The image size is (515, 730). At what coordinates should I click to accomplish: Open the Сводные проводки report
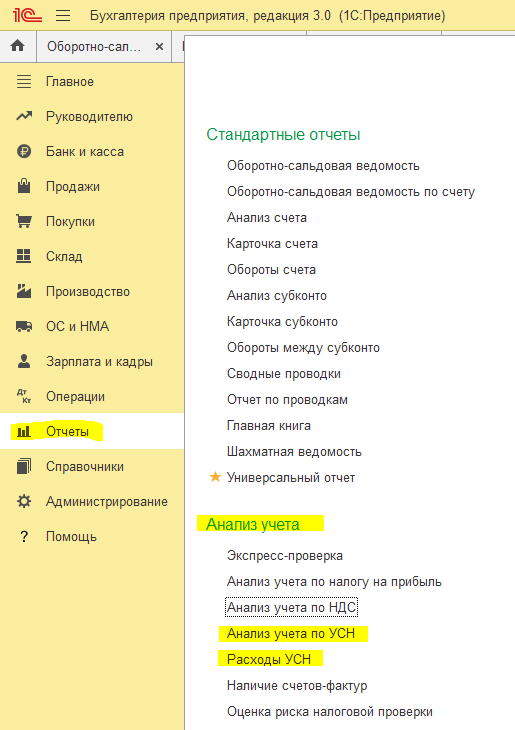(x=284, y=374)
